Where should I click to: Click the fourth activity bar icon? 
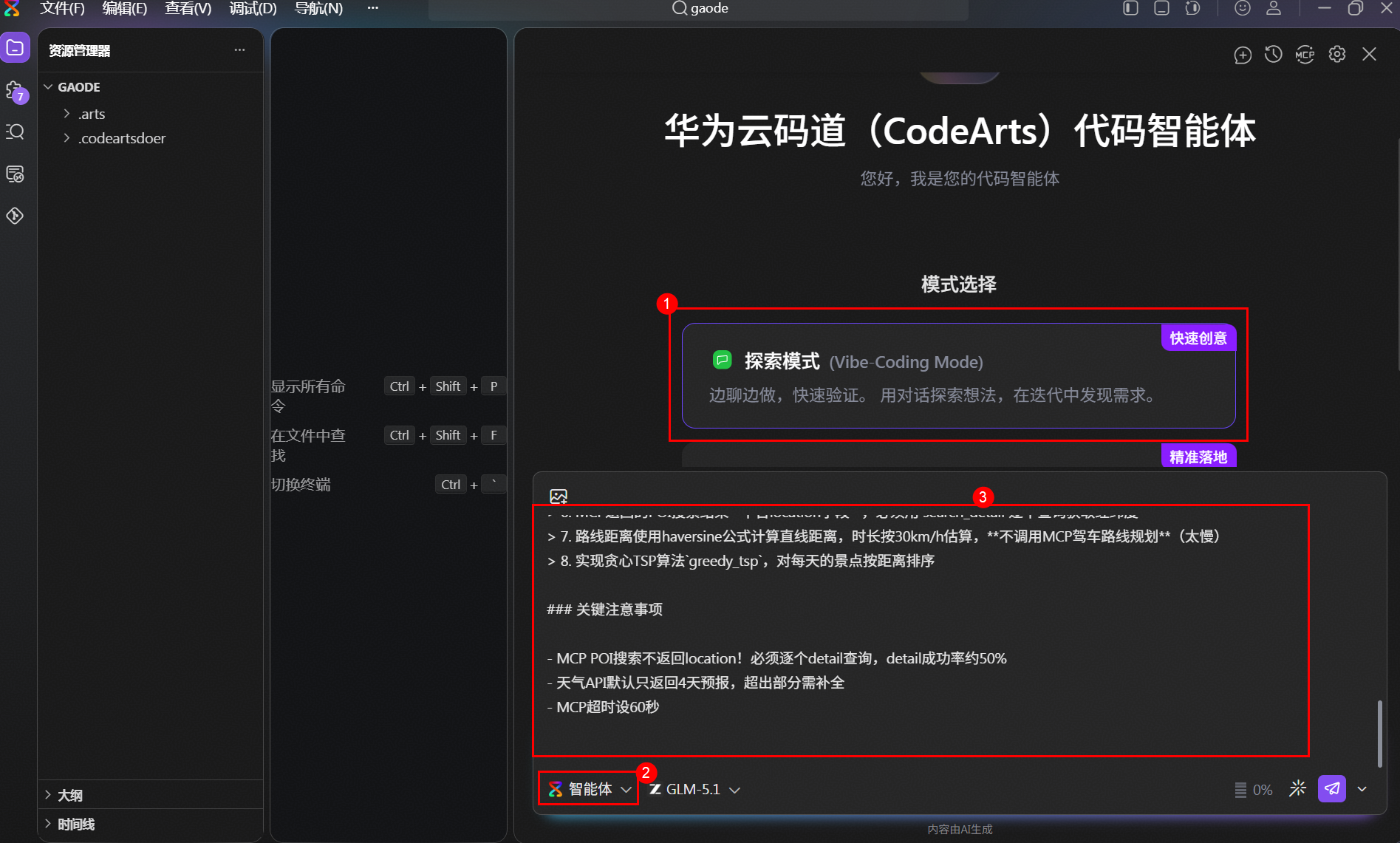pos(16,174)
